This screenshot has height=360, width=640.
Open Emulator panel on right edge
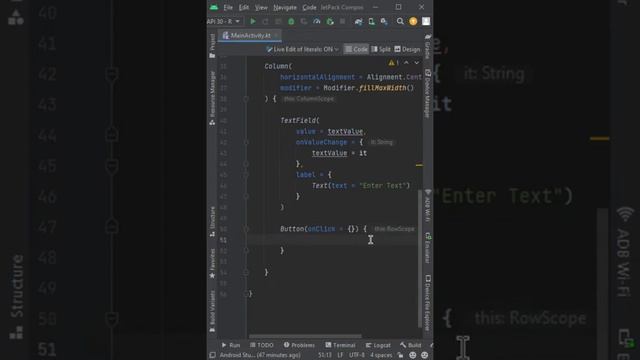click(x=427, y=248)
